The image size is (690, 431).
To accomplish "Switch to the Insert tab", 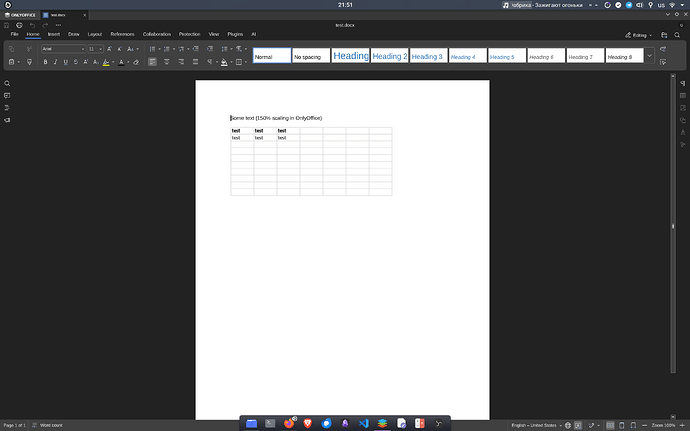I will pos(54,34).
